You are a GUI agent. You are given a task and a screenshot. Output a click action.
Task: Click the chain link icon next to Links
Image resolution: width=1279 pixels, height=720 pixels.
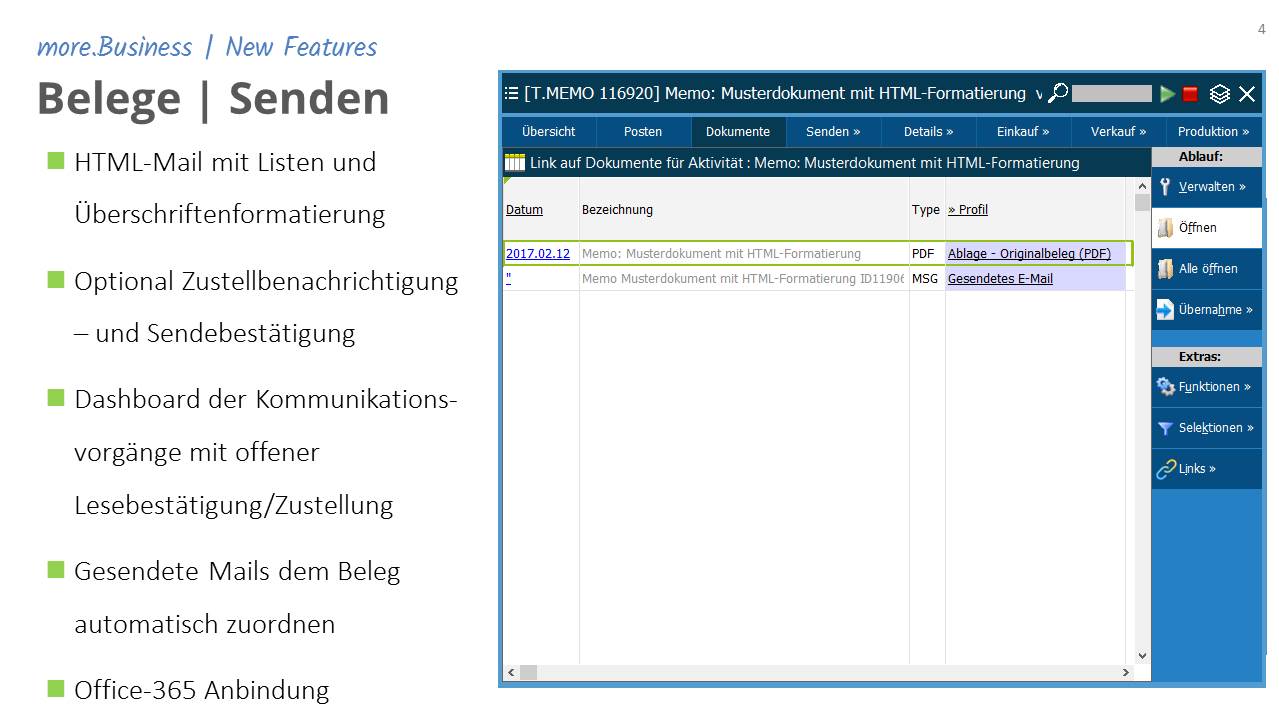[1165, 469]
